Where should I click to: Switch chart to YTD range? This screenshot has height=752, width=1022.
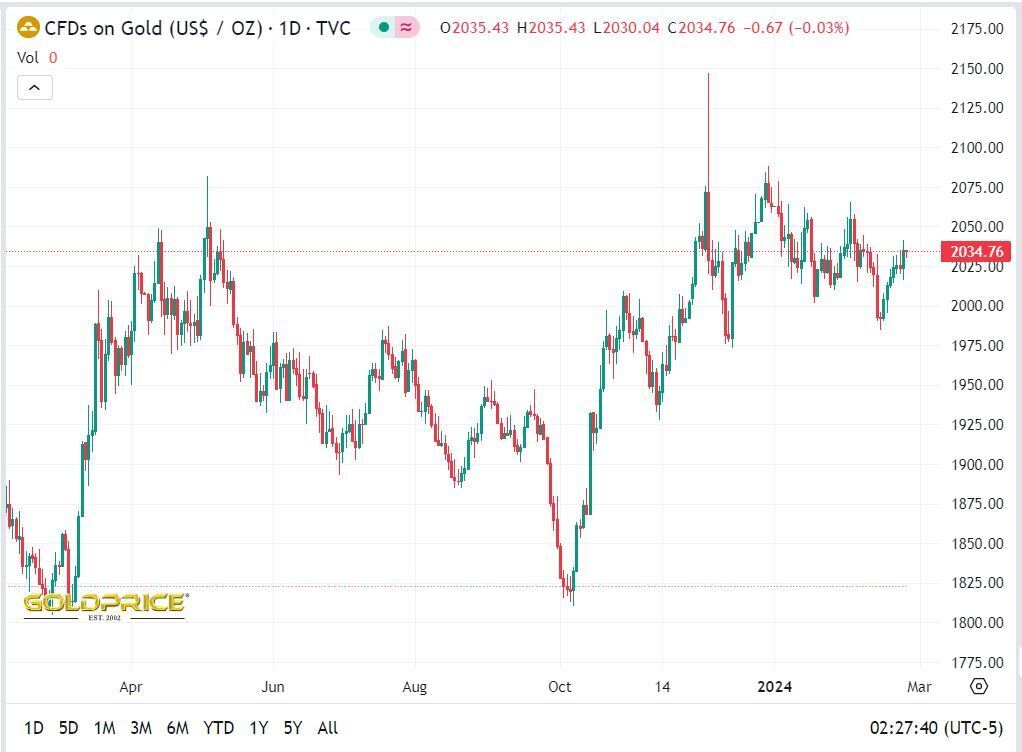[x=218, y=728]
